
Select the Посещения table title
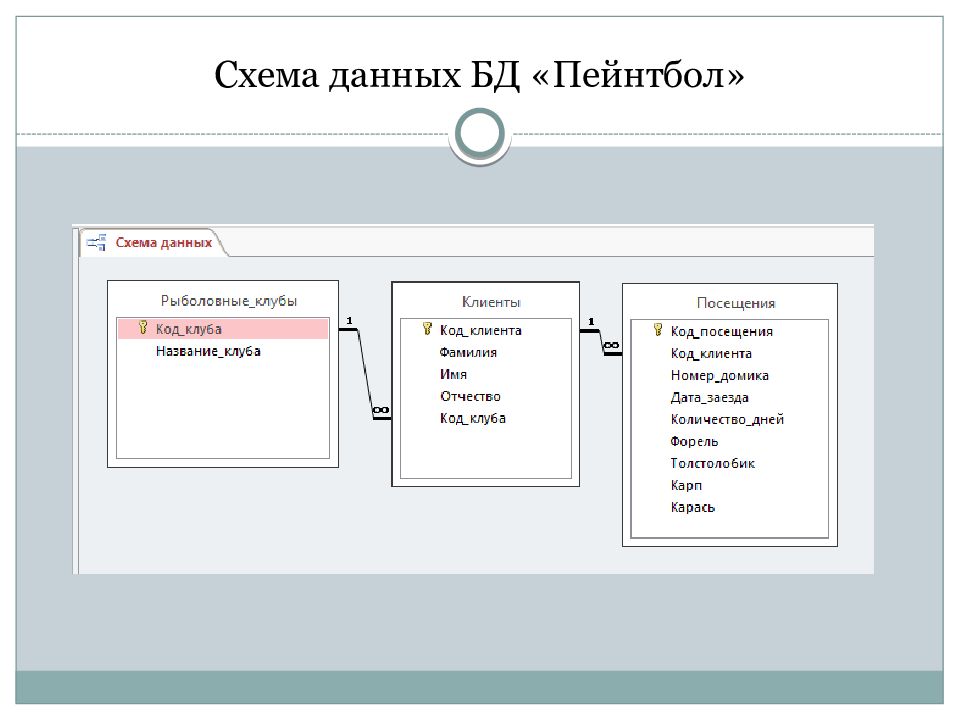(736, 303)
